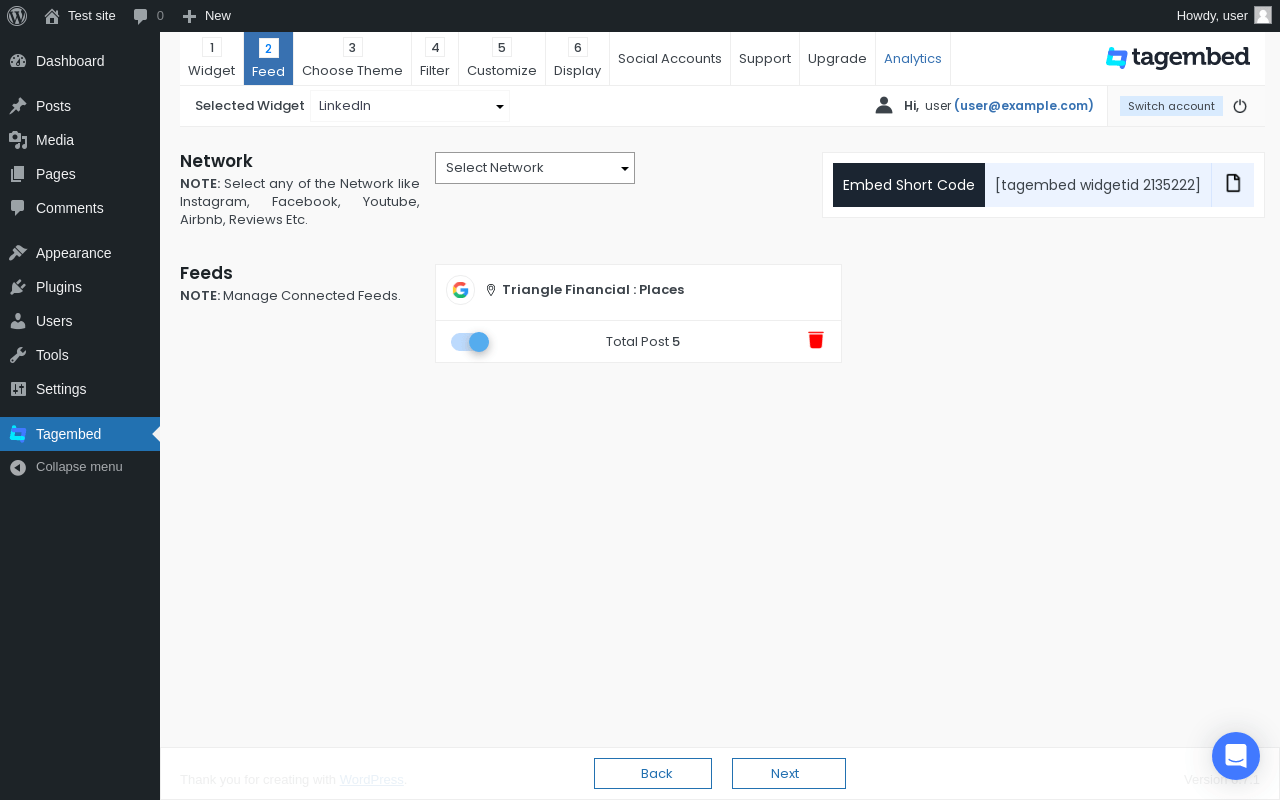Open the Select Network dropdown

(x=535, y=168)
